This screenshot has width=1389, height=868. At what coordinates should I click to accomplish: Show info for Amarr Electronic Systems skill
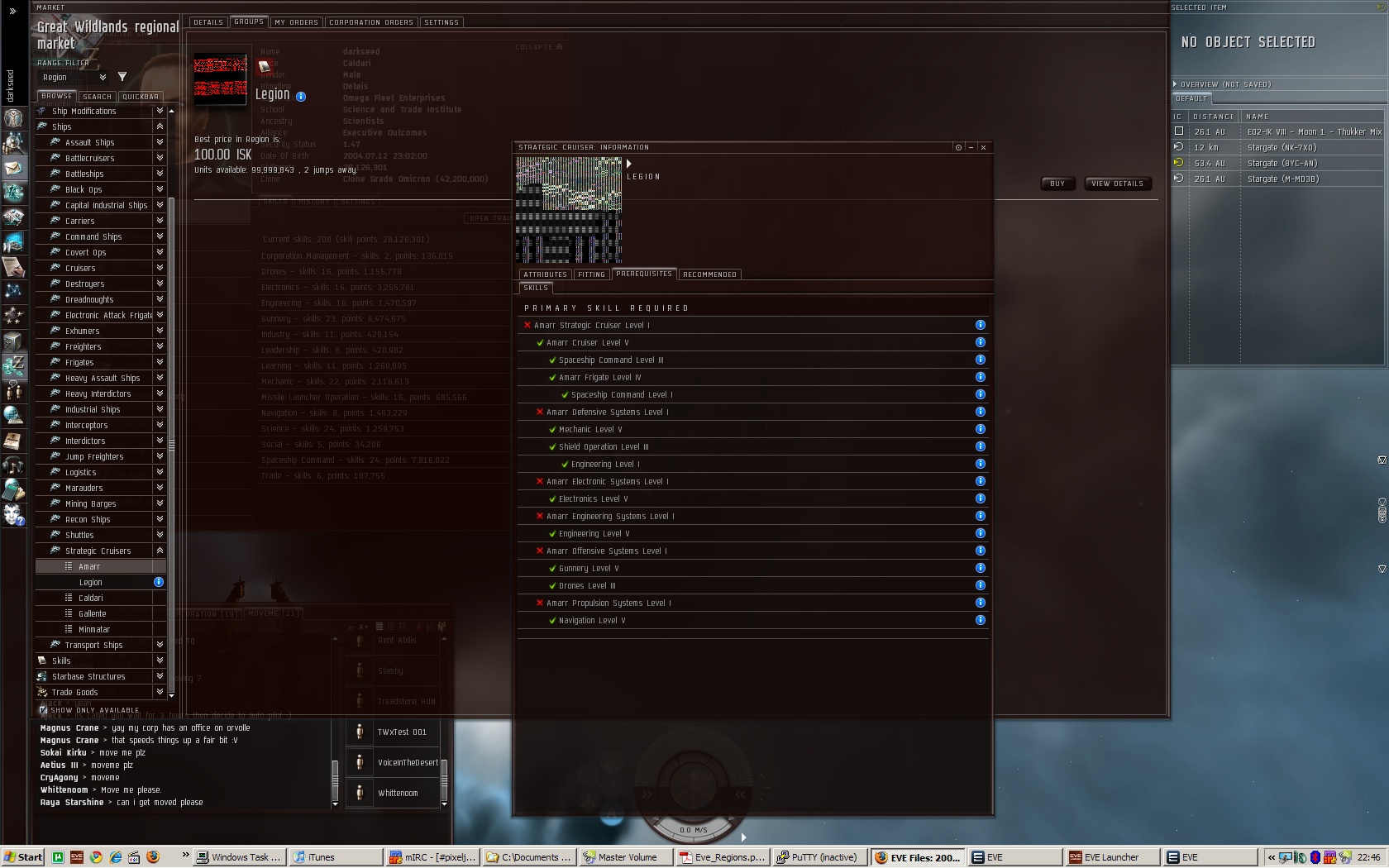tap(980, 481)
